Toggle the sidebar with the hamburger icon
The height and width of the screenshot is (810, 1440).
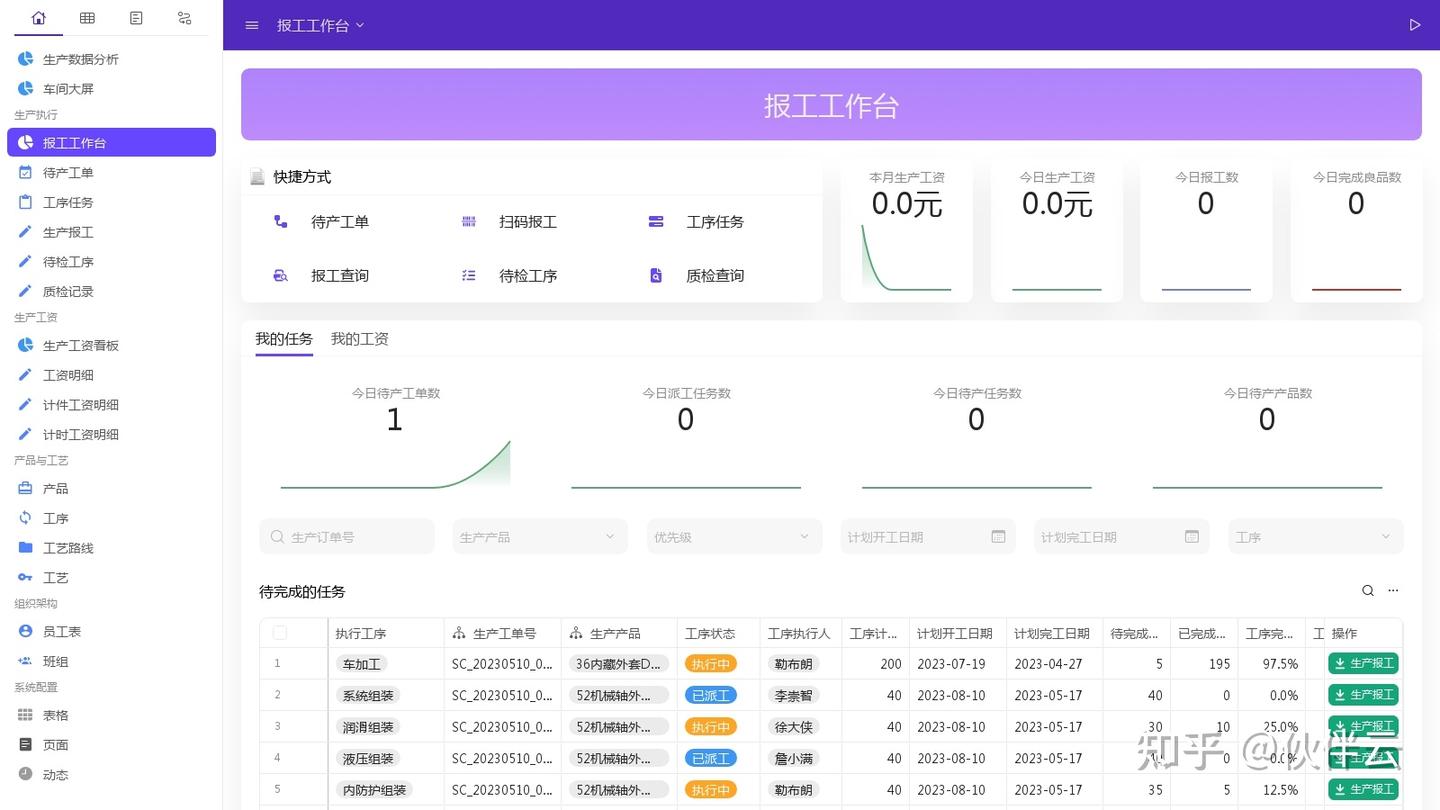pyautogui.click(x=251, y=25)
